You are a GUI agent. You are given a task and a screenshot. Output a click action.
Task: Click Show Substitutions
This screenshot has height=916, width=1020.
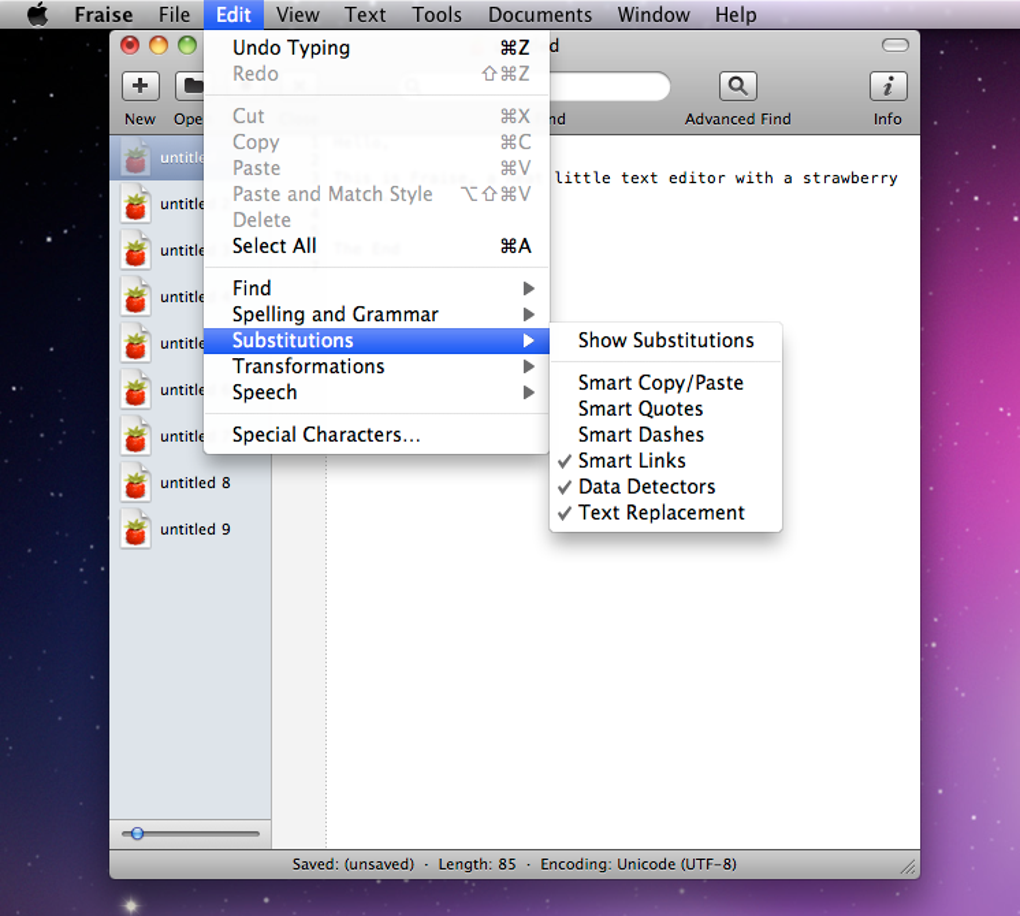(665, 340)
